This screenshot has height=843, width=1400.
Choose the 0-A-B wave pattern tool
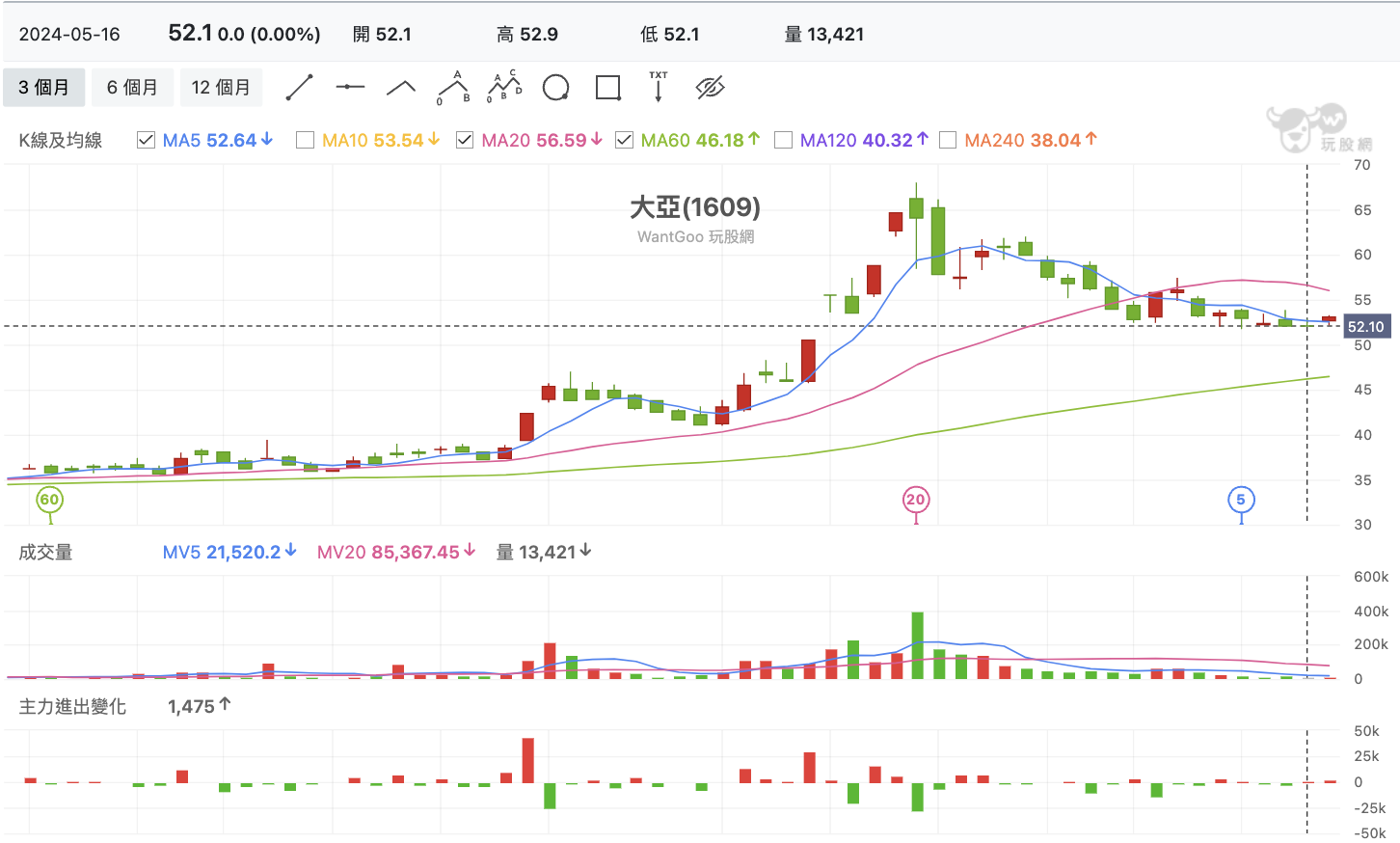(453, 88)
